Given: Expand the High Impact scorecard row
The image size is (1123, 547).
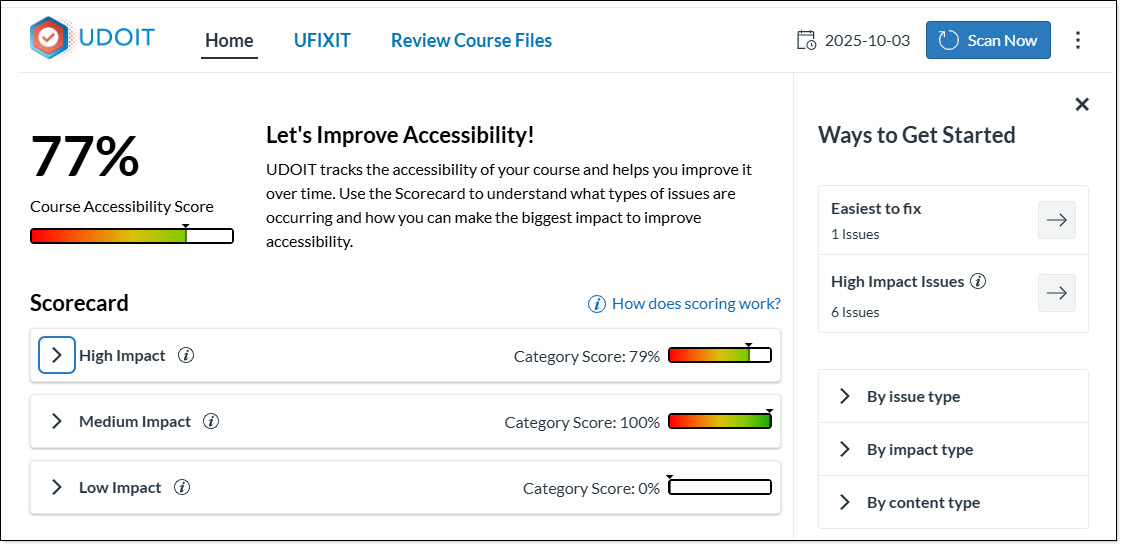Looking at the screenshot, I should (x=57, y=355).
